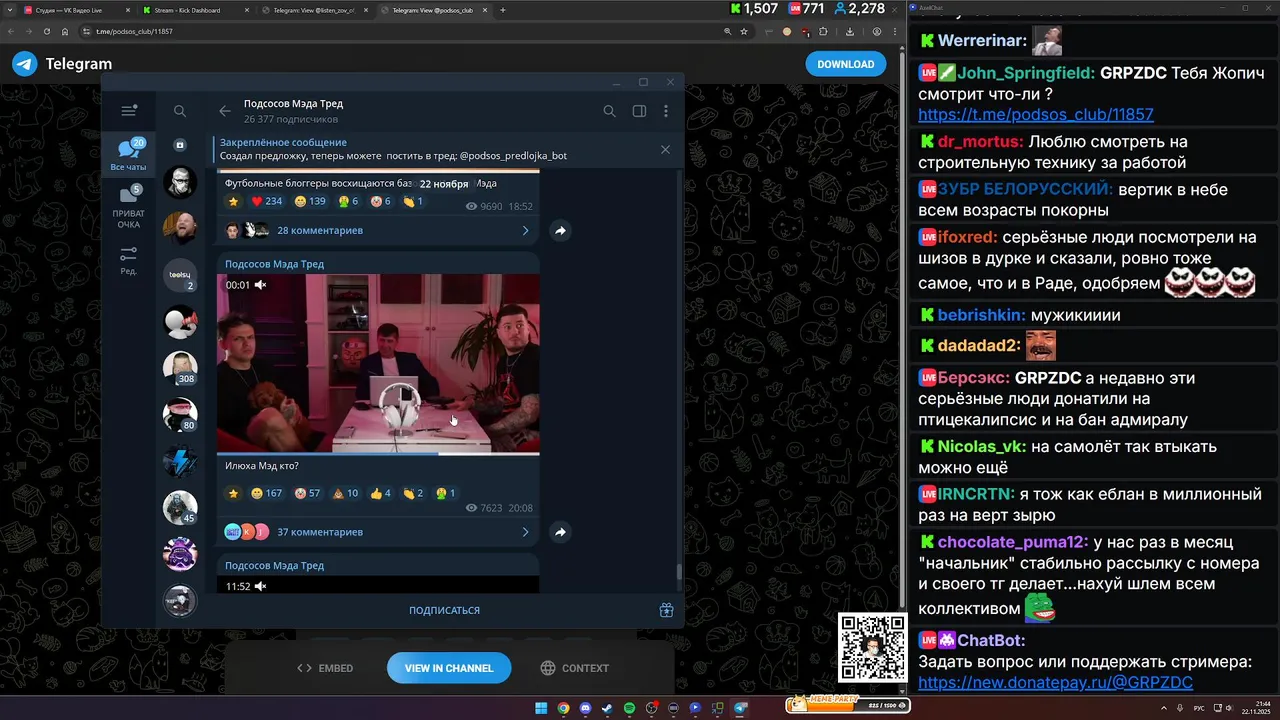1280x720 pixels.
Task: Click the poop reaction with 10
Action: pos(345,493)
